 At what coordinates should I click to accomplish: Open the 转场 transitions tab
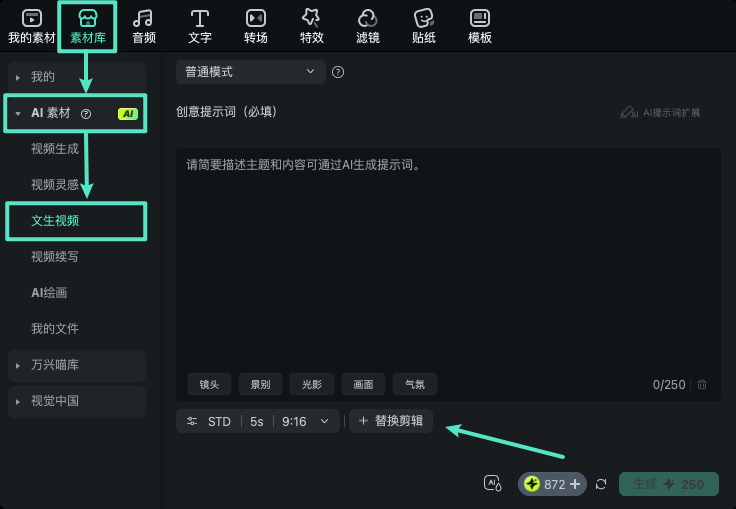click(x=255, y=27)
